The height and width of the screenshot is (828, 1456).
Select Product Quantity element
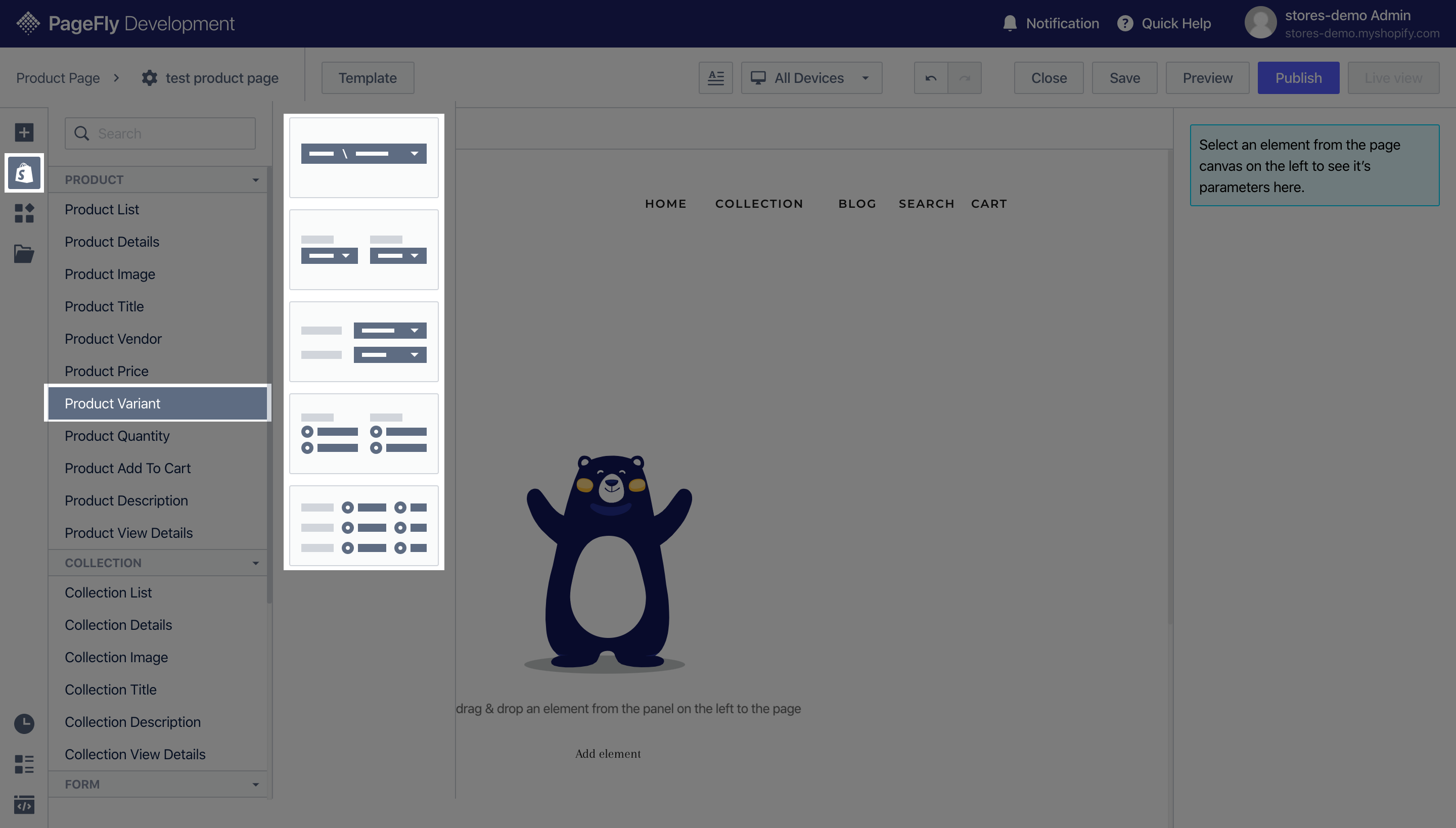click(x=158, y=436)
